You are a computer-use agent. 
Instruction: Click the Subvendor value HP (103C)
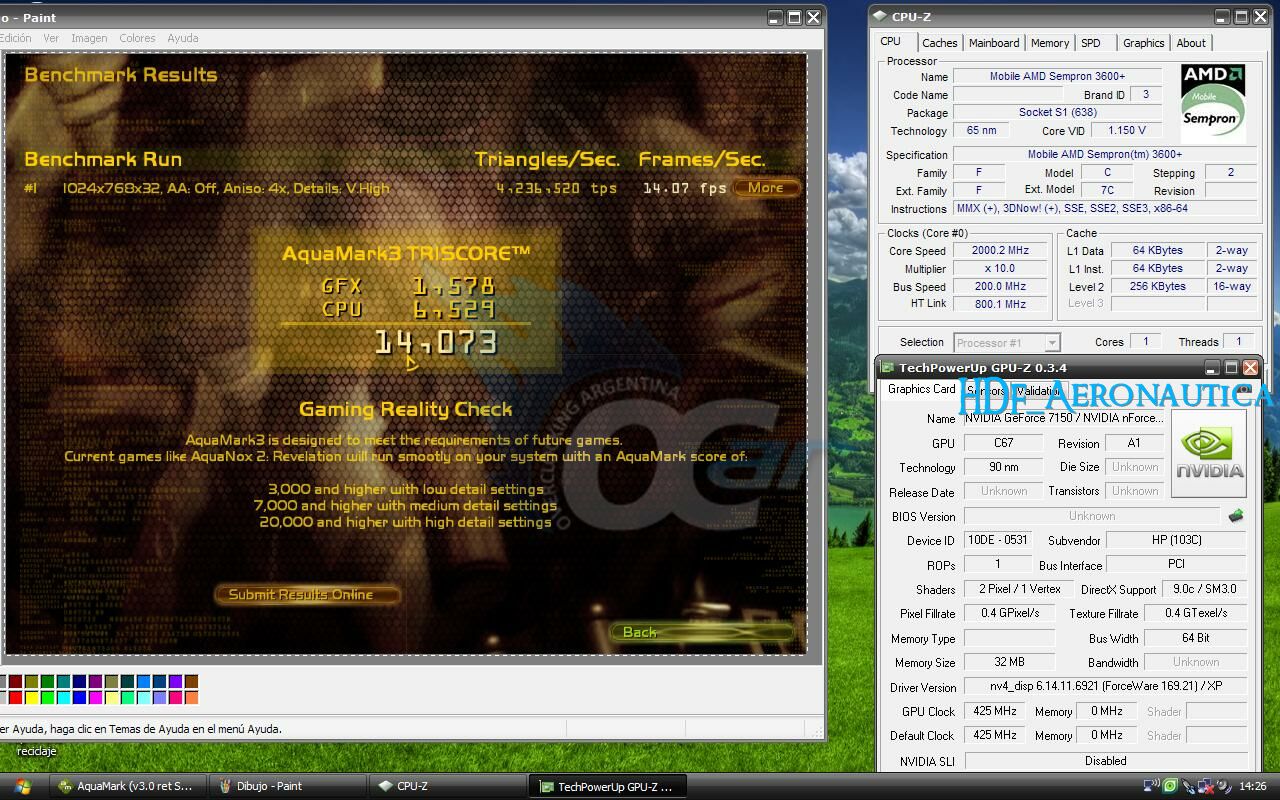(x=1175, y=540)
